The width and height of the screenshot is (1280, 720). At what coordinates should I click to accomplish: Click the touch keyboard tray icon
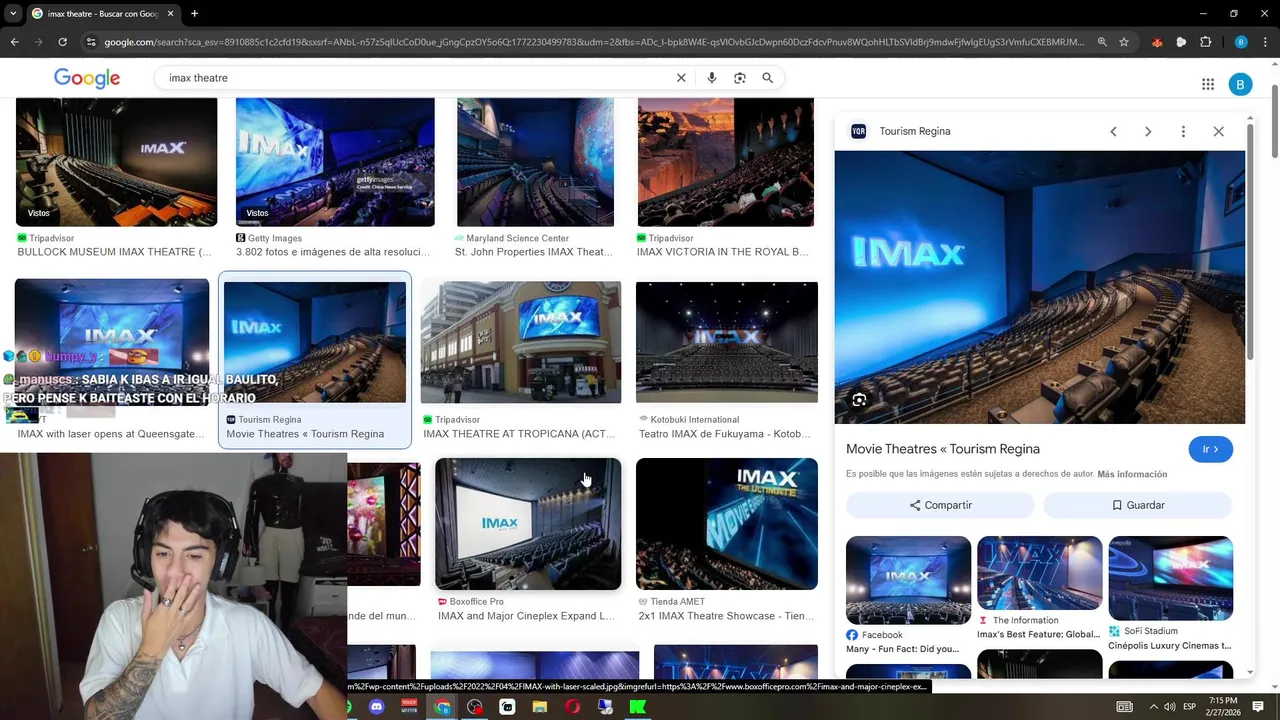tap(1125, 707)
